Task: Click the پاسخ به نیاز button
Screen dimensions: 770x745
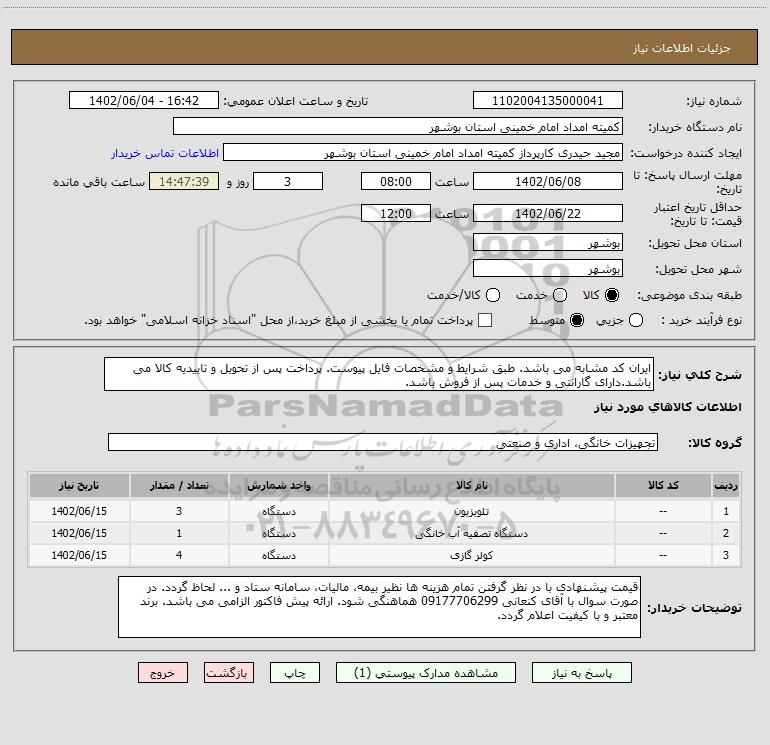Action: 581,673
